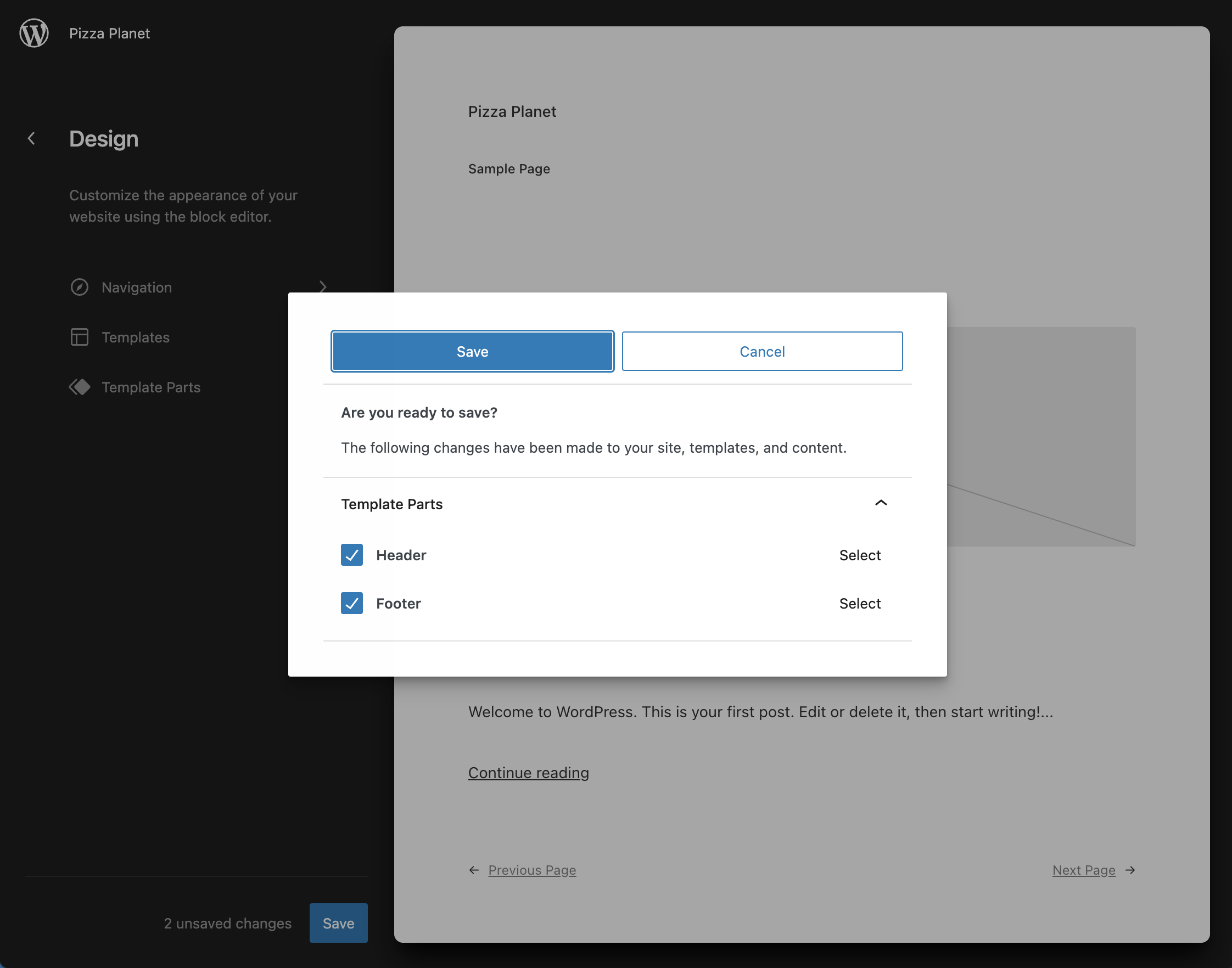Collapse the Template Parts section
Screen dimensions: 1232x968
pos(881,503)
